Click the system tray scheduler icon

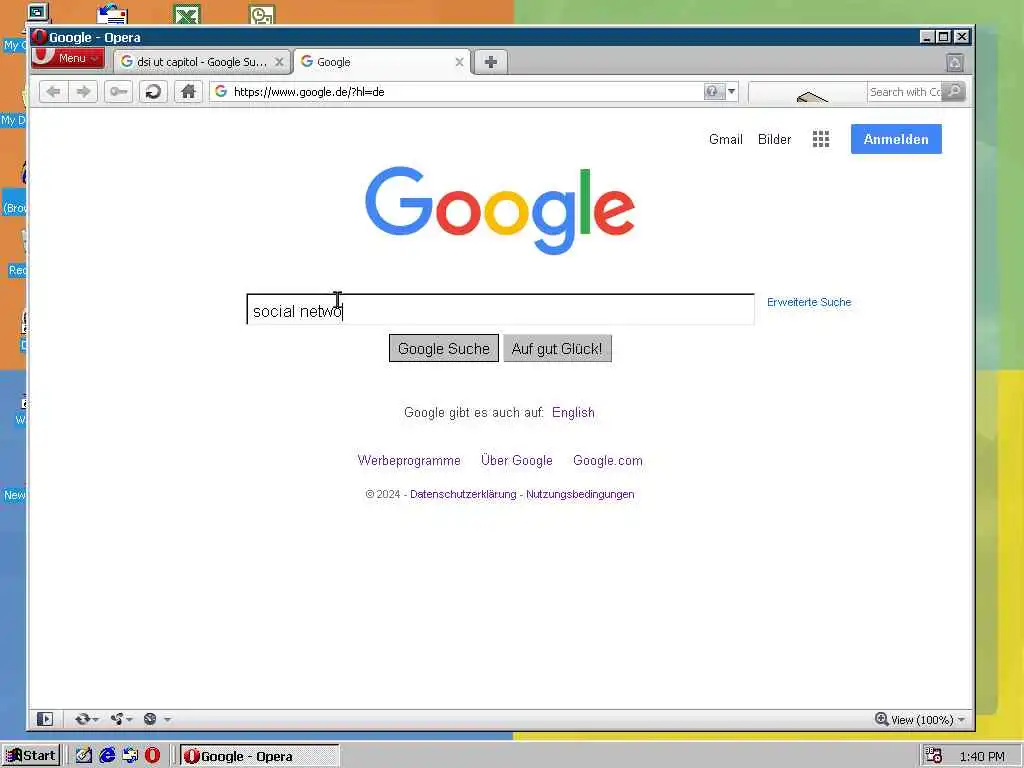[x=933, y=756]
